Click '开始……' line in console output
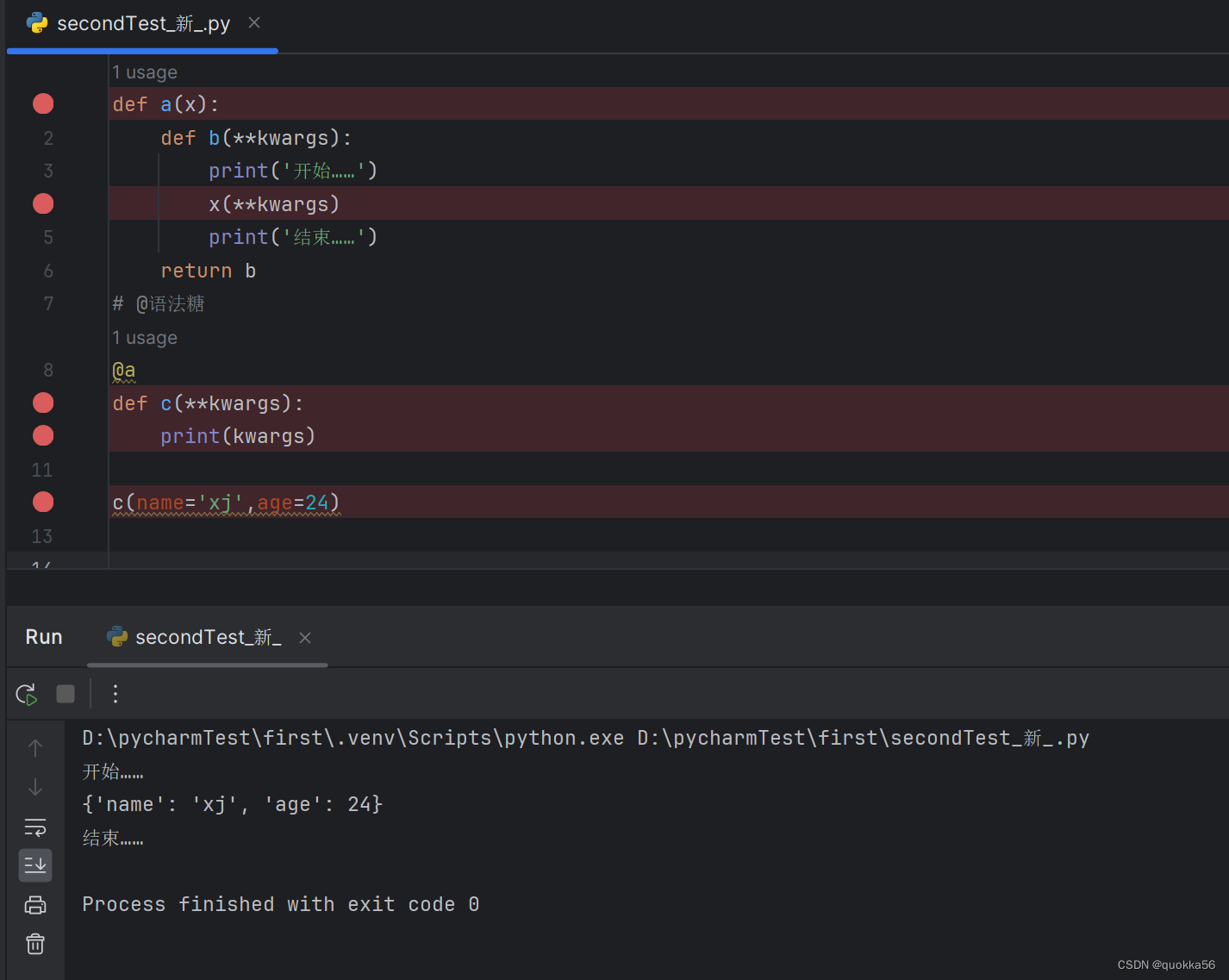The image size is (1229, 980). tap(113, 771)
